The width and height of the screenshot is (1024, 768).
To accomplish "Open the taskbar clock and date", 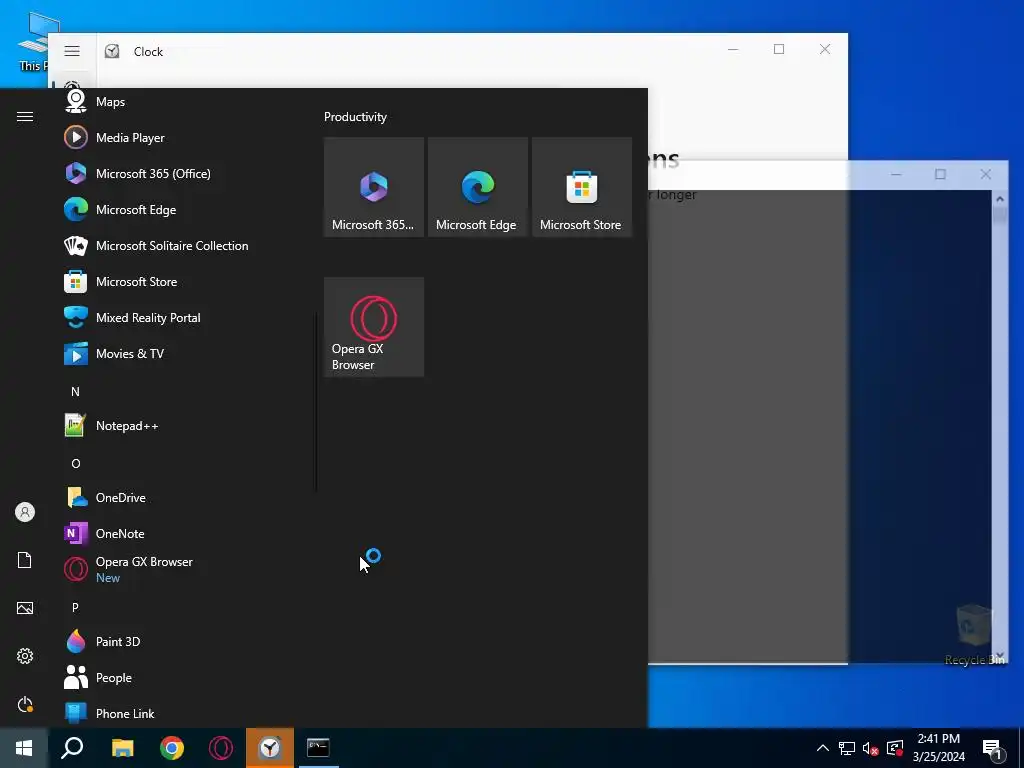I will coord(938,748).
